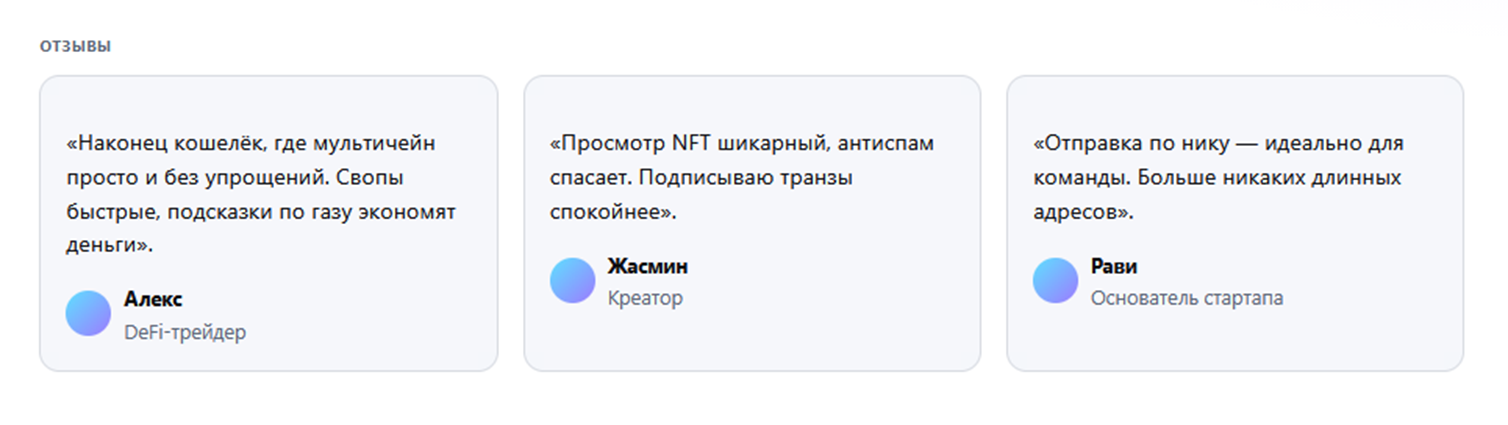The width and height of the screenshot is (1508, 425).
Task: Select the name Алекс
Action: [153, 299]
